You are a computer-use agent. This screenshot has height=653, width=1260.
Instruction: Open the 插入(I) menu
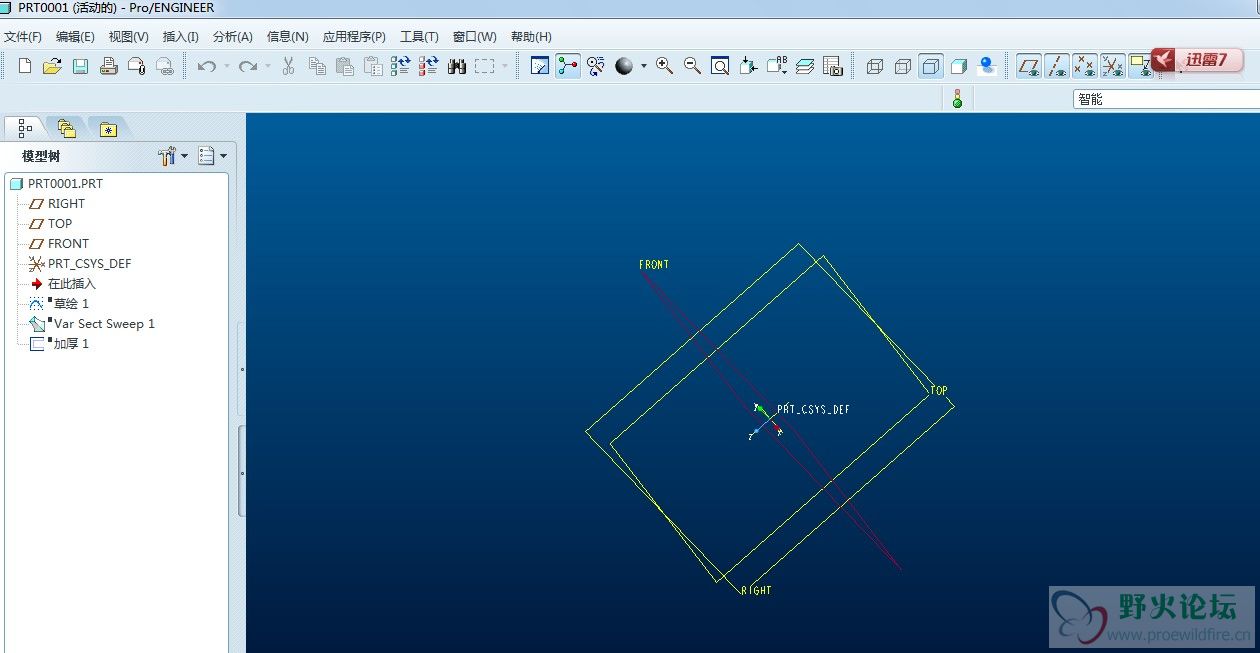[x=181, y=37]
